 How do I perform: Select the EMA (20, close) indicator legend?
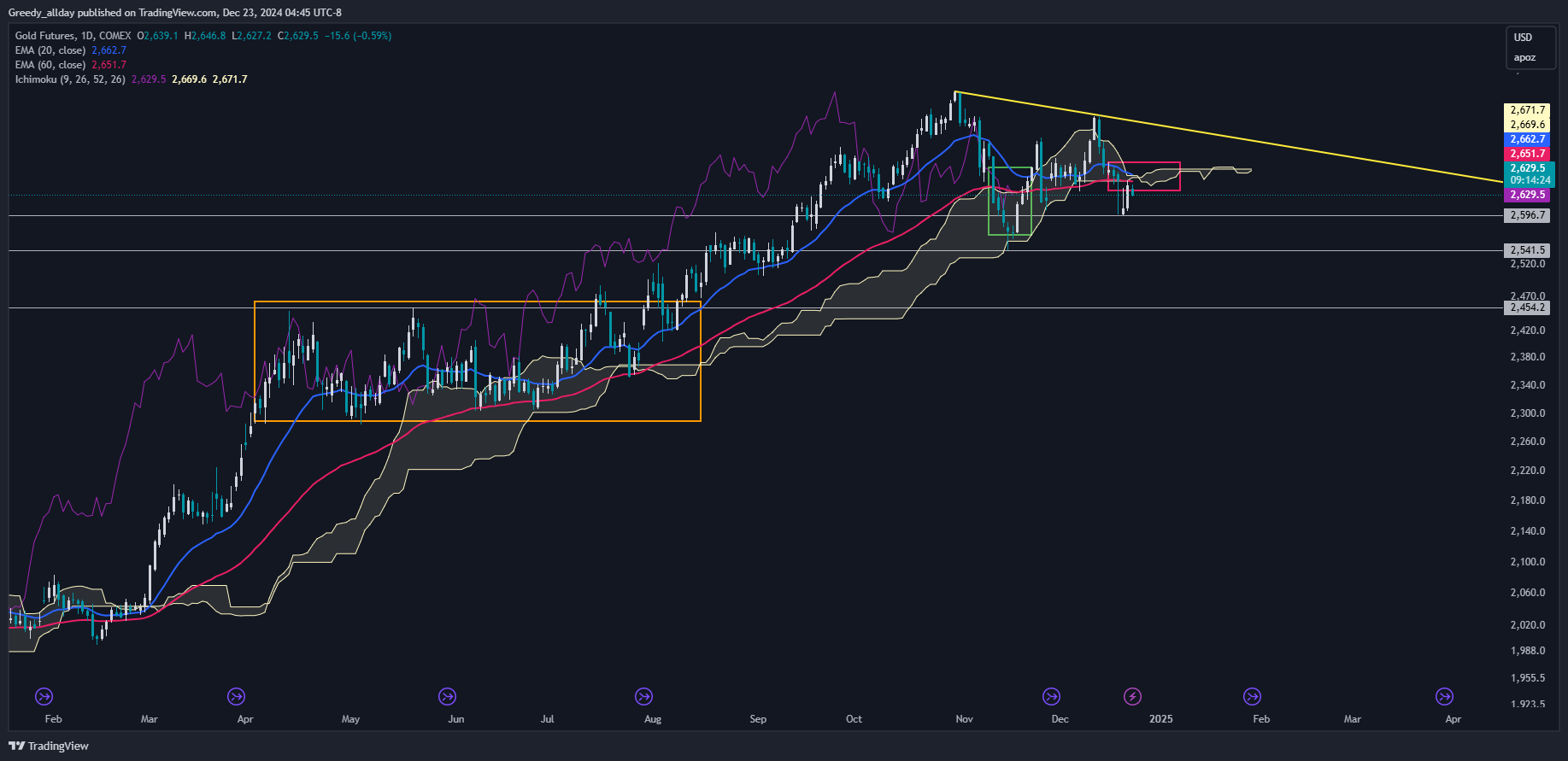[x=50, y=50]
